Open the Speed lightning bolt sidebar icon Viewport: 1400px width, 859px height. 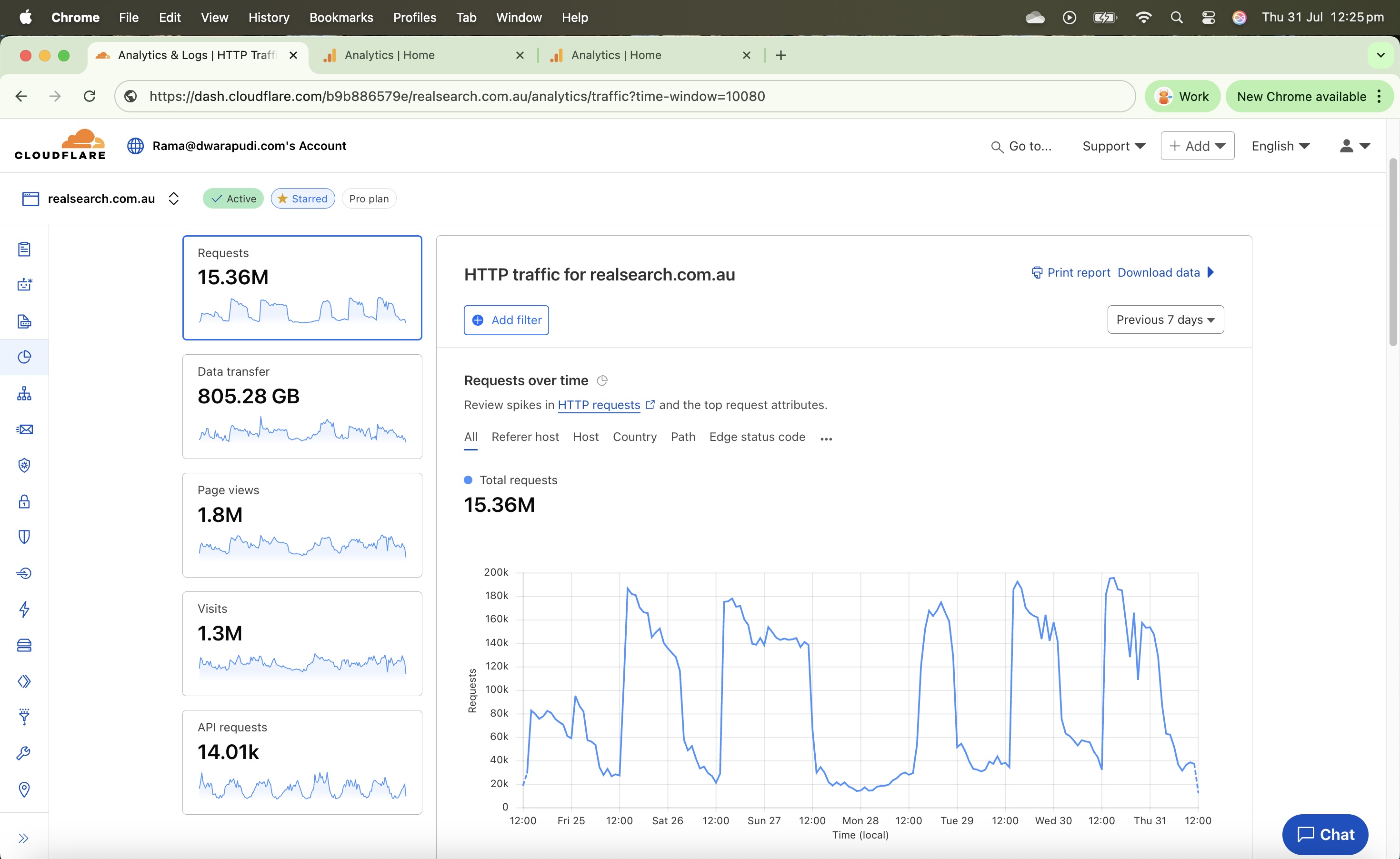pyautogui.click(x=24, y=609)
